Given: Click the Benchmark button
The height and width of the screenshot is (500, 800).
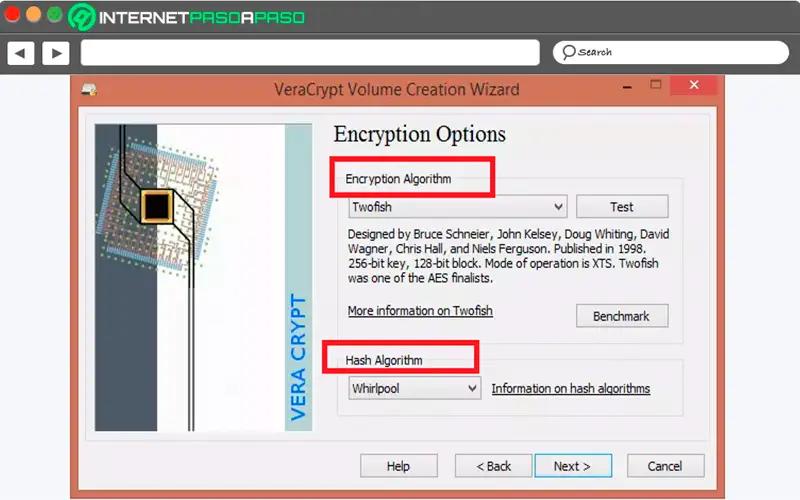Looking at the screenshot, I should [622, 316].
